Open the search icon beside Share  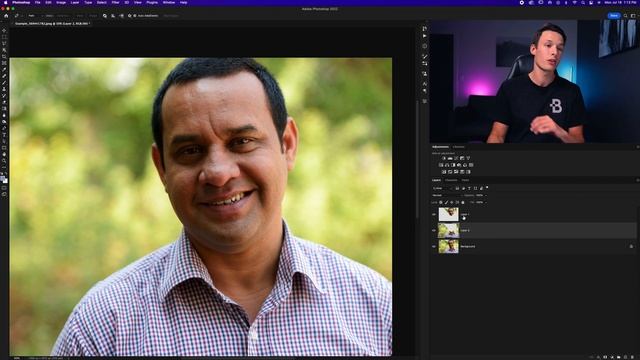625,16
